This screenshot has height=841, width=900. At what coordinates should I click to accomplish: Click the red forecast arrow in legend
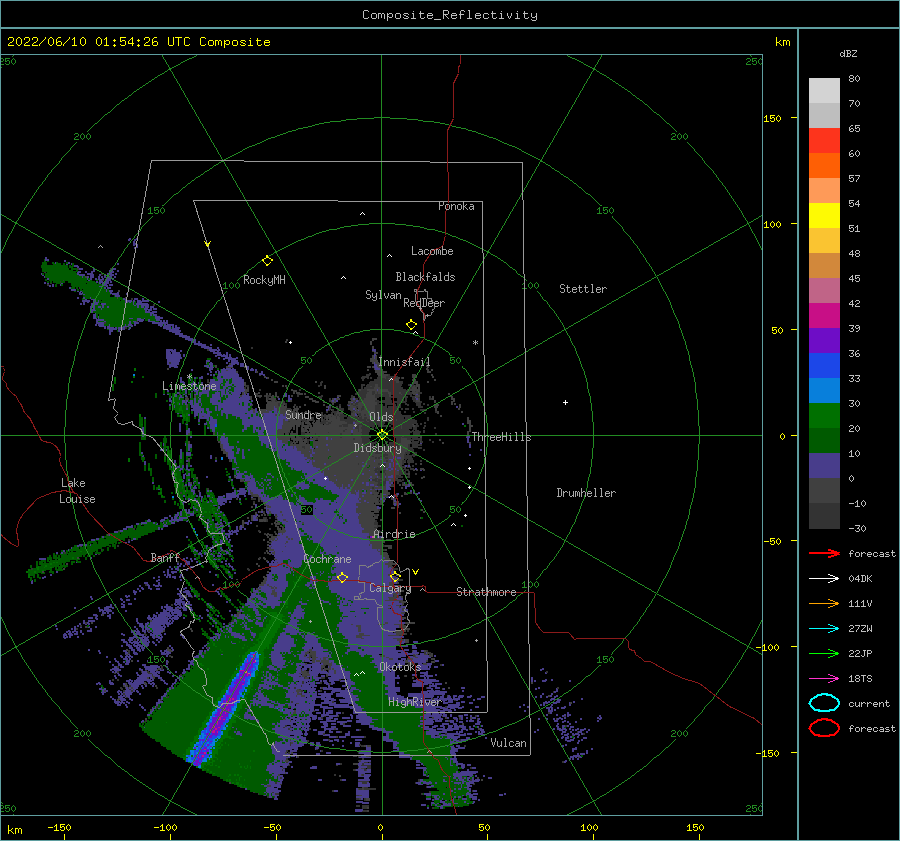(x=824, y=553)
